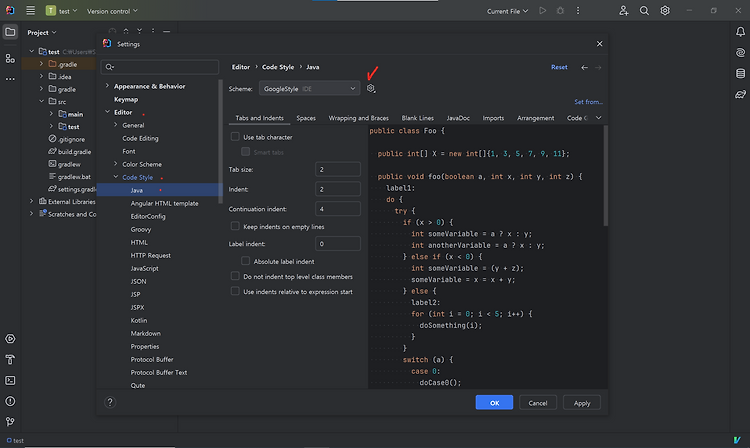Select Kotlin under Code Style
This screenshot has height=448, width=750.
coord(139,320)
